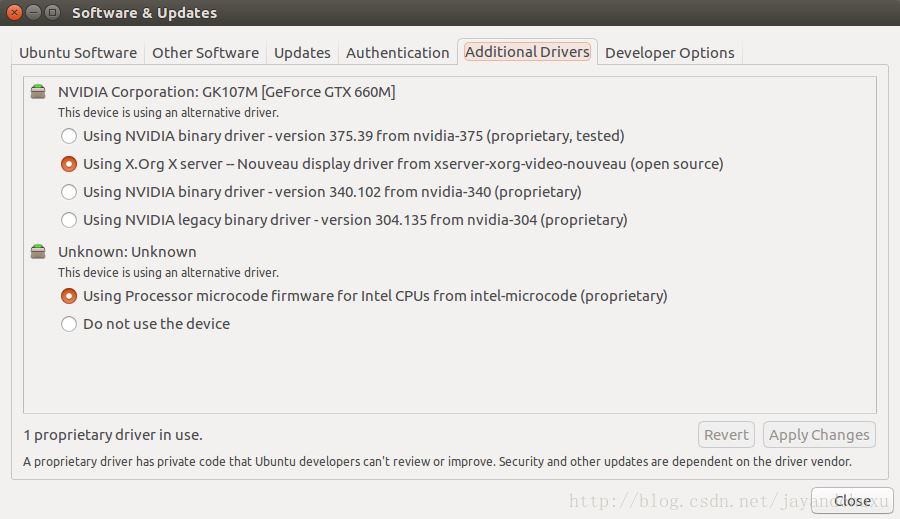The width and height of the screenshot is (900, 519).
Task: Choose NVIDIA legacy driver version 304.135
Action: pos(69,220)
